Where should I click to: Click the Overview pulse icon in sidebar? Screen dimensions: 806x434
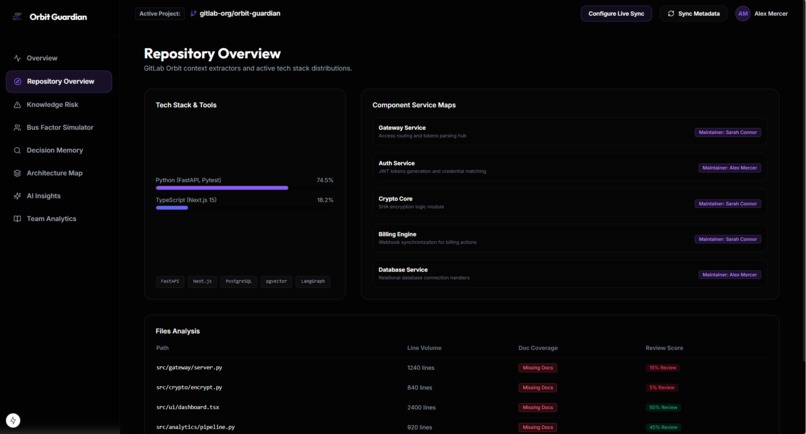pos(17,58)
